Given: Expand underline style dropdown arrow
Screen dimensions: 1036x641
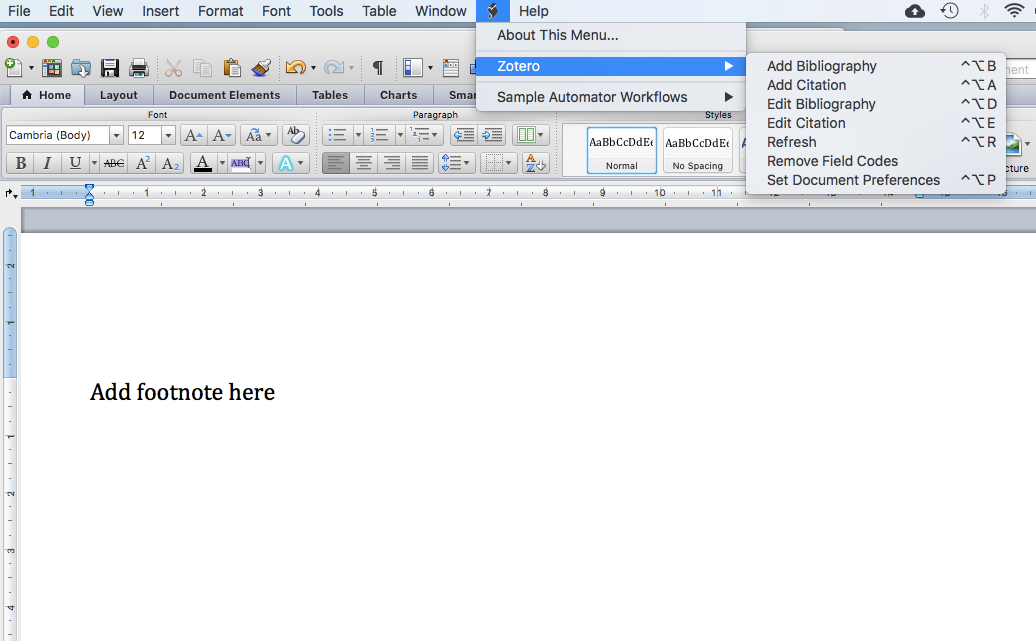Looking at the screenshot, I should point(94,163).
